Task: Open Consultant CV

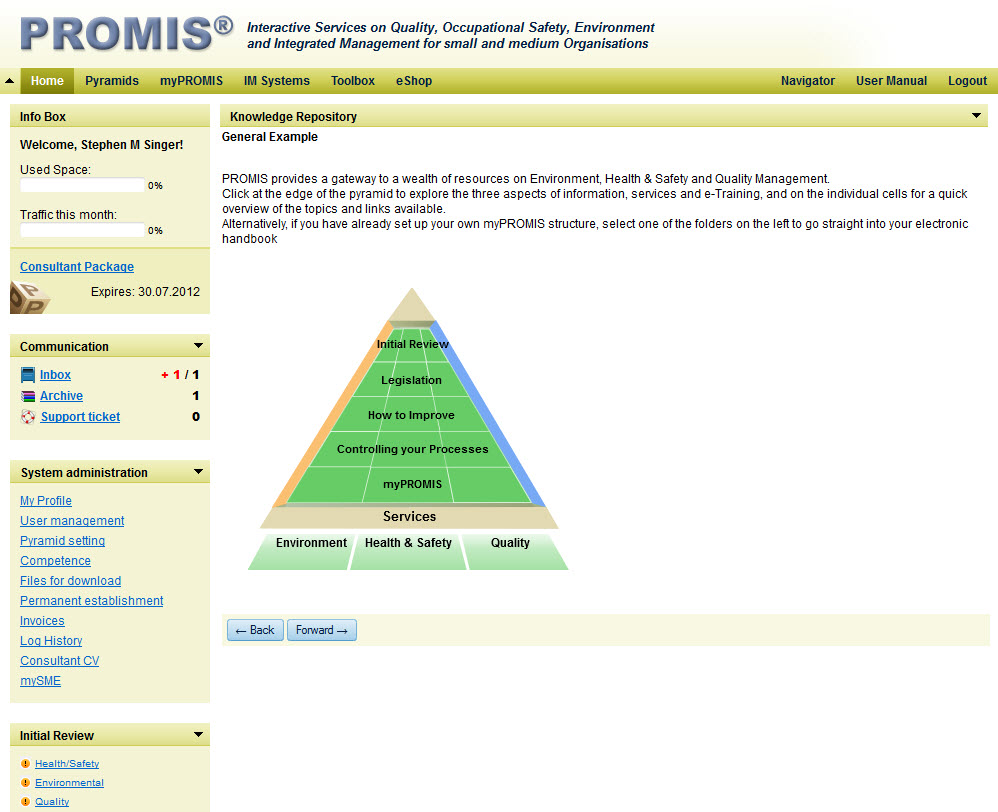Action: pyautogui.click(x=60, y=661)
